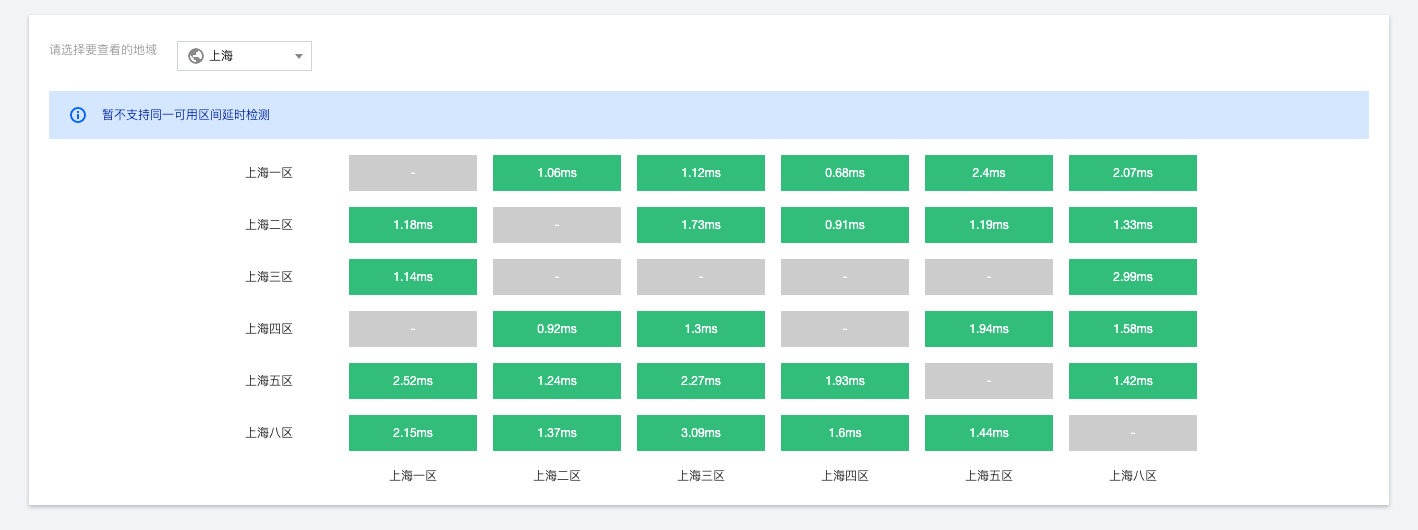
Task: Click the gray cell for 上海一区 to 上海一区
Action: coord(413,173)
